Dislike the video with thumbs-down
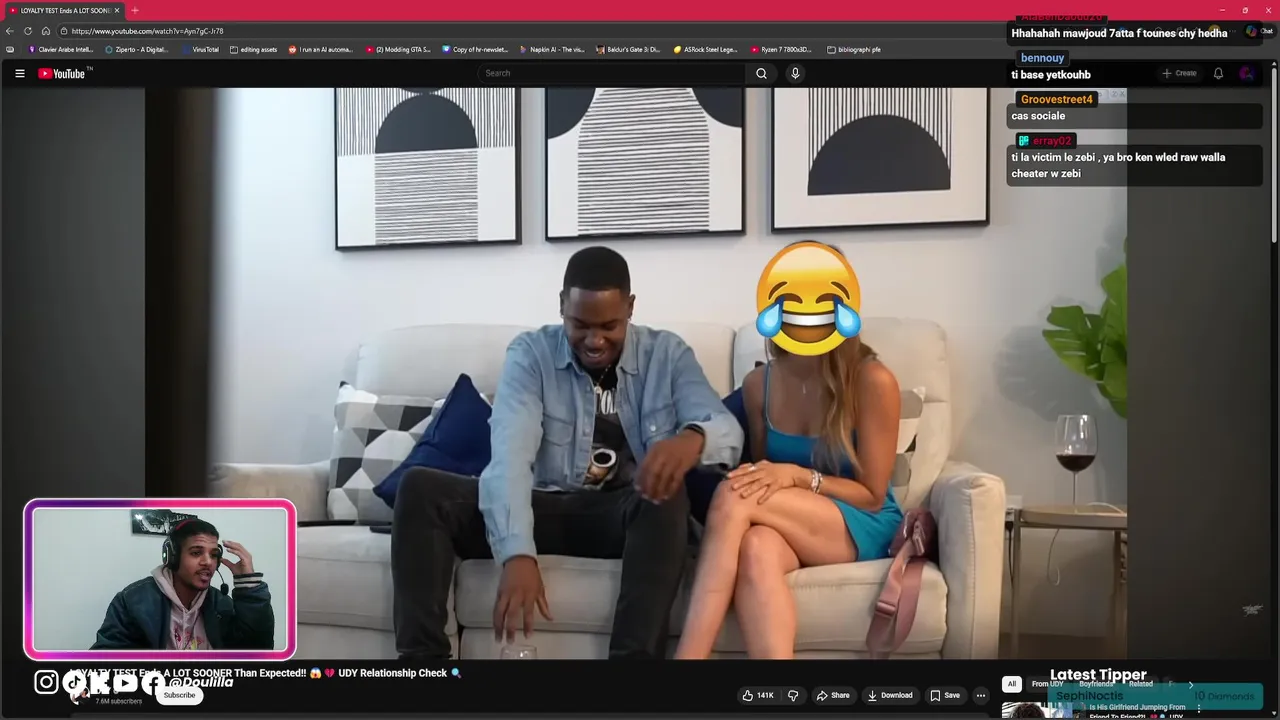 click(793, 695)
